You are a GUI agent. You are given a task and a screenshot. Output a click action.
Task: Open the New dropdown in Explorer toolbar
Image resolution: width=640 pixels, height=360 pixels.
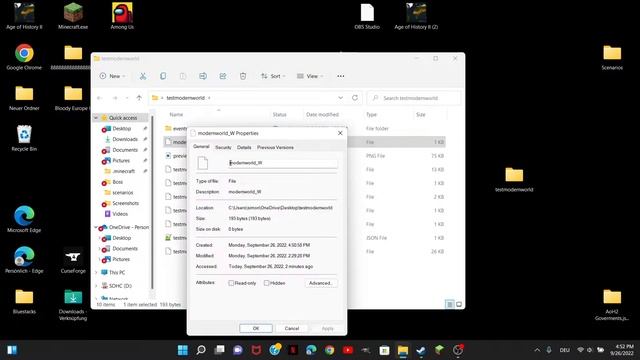pyautogui.click(x=112, y=76)
